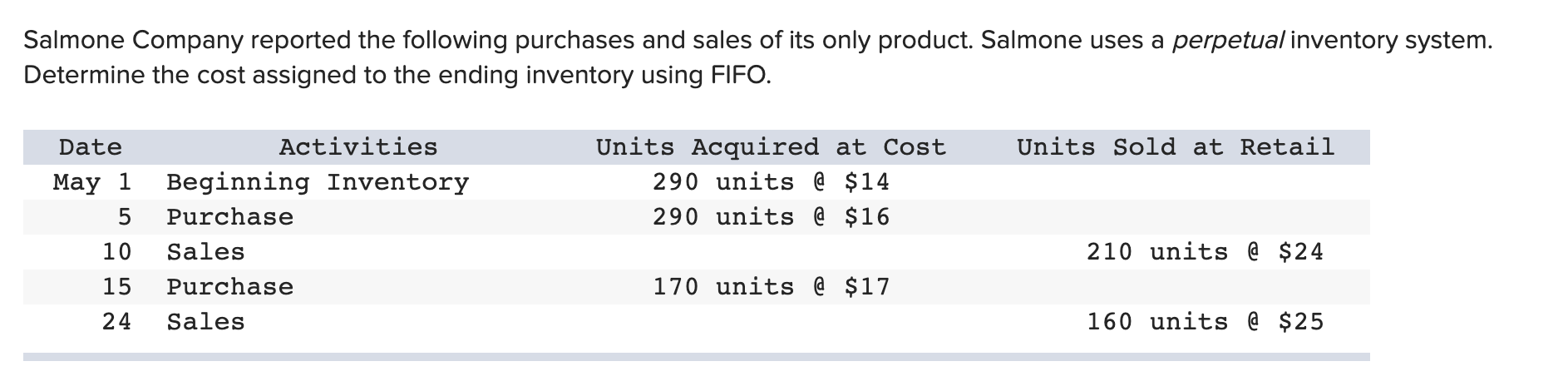This screenshot has height=391, width=1568.
Task: Click the May 1 date cell
Action: pos(91,182)
